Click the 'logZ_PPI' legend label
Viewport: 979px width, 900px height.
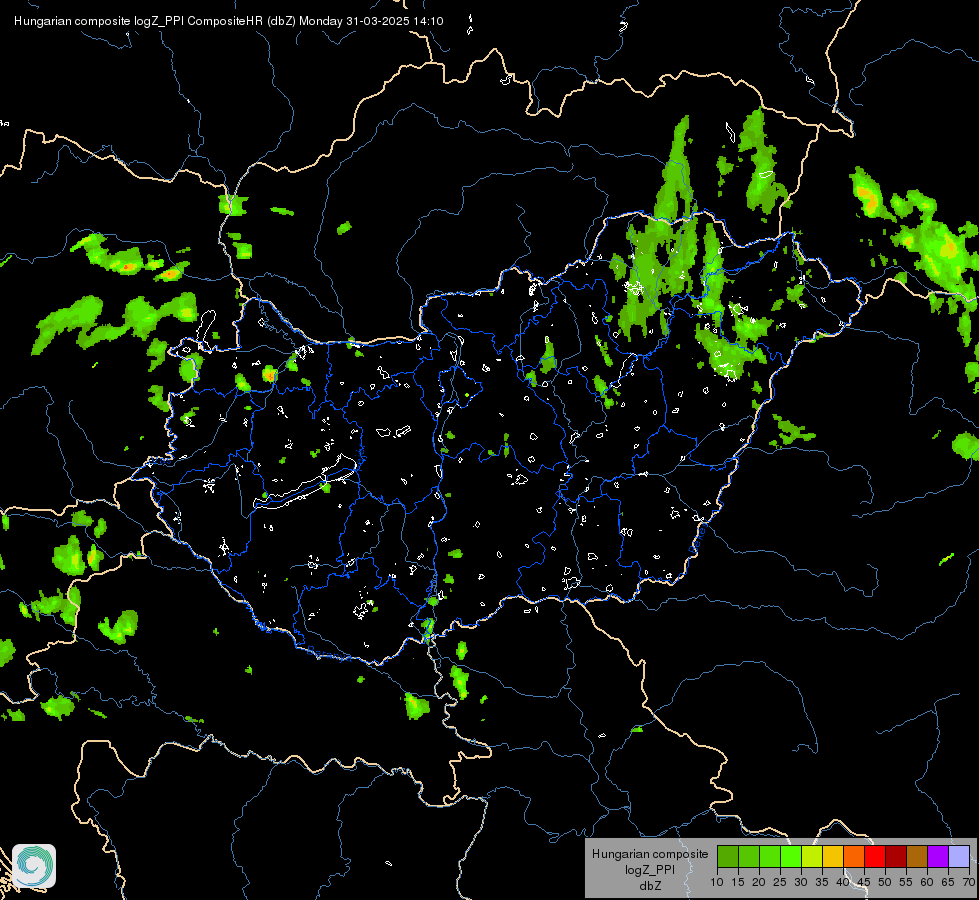(650, 870)
